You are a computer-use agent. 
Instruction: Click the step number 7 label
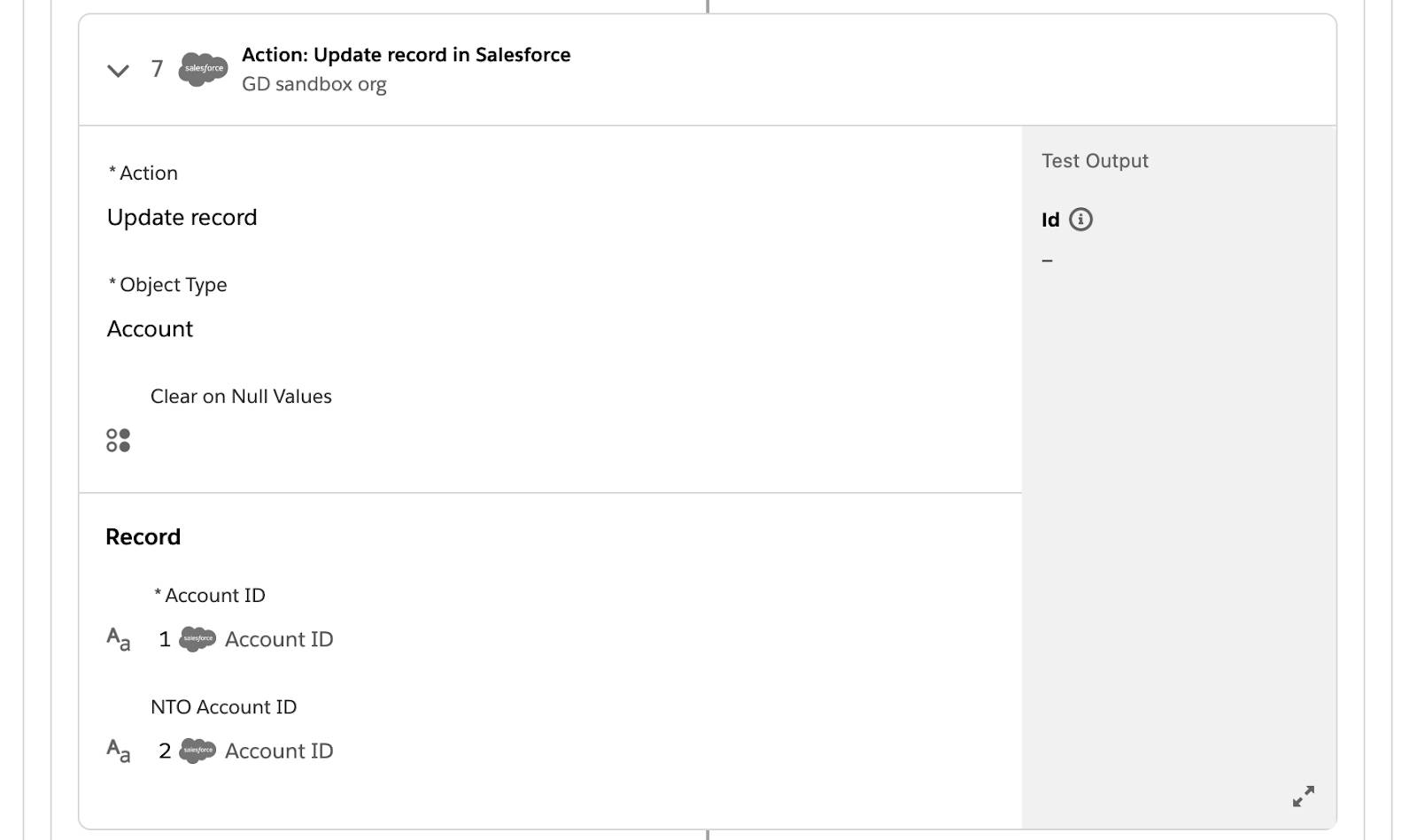point(157,69)
